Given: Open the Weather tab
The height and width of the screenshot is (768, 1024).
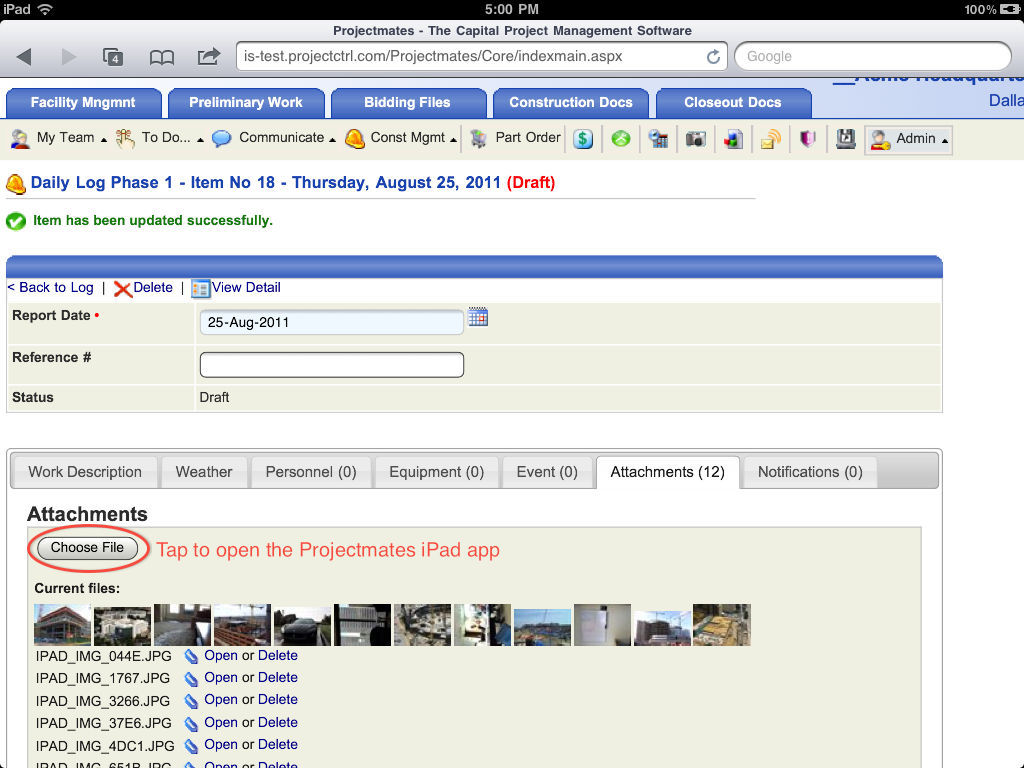Looking at the screenshot, I should click(204, 472).
